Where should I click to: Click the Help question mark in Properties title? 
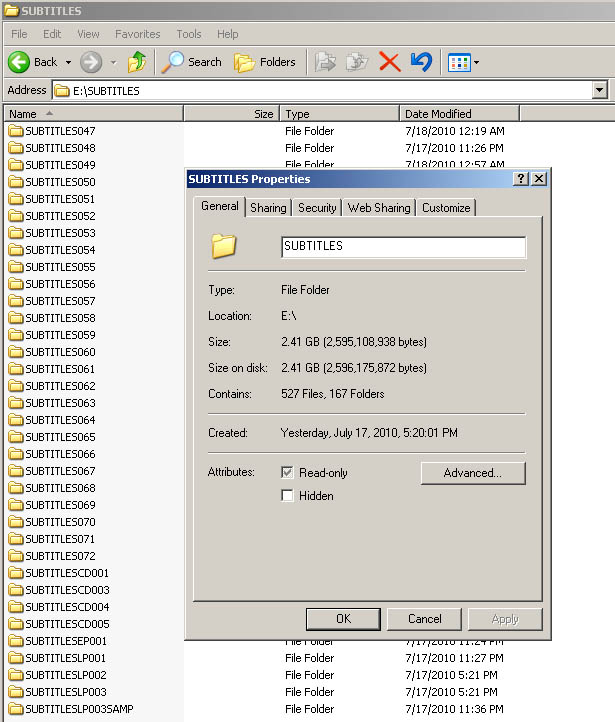point(521,179)
